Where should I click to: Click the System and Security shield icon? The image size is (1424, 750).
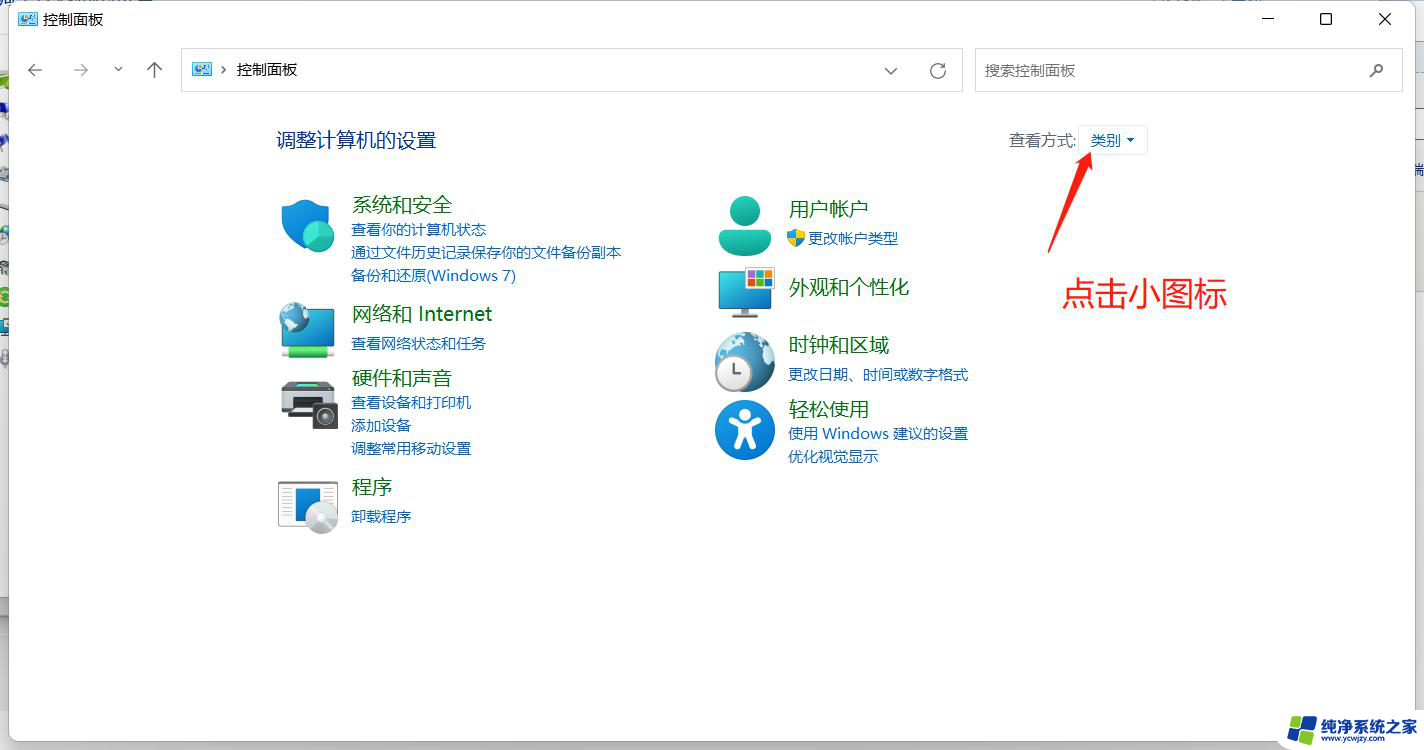pos(307,225)
